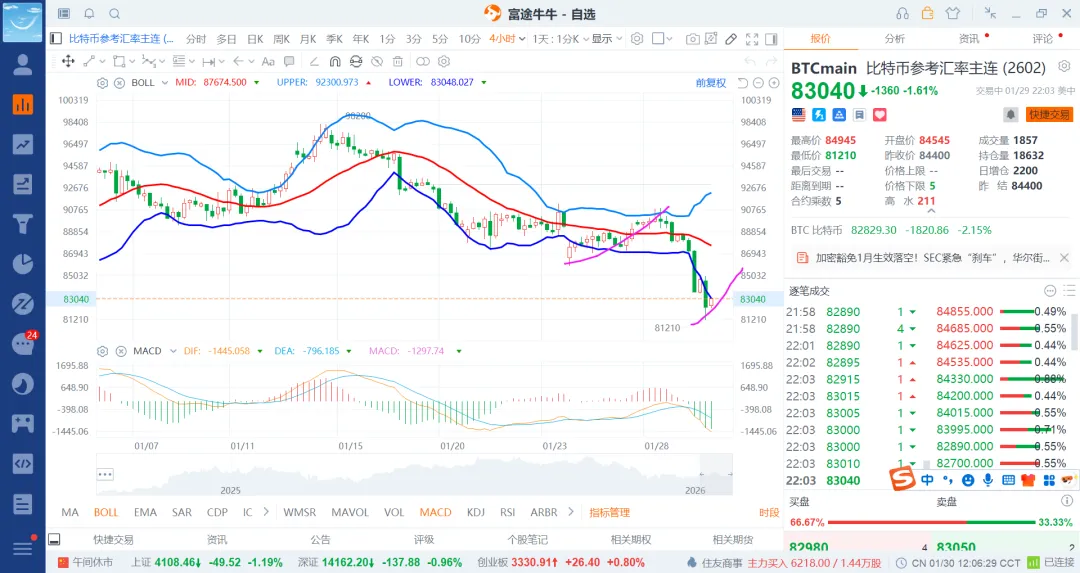Toggle the MACD indicator in indicator bar
The width and height of the screenshot is (1080, 573).
point(435,513)
